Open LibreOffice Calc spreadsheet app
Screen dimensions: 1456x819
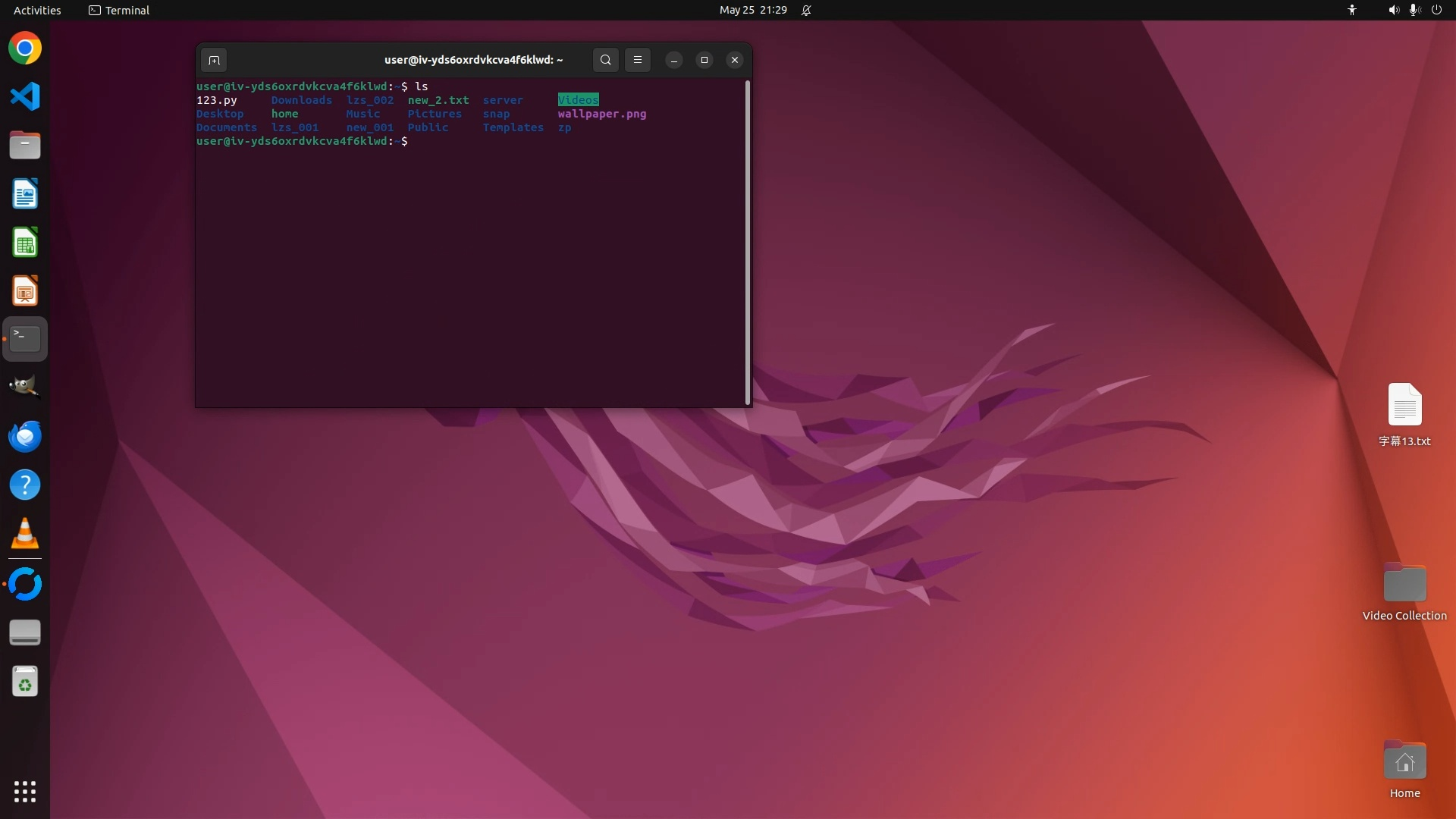(25, 243)
